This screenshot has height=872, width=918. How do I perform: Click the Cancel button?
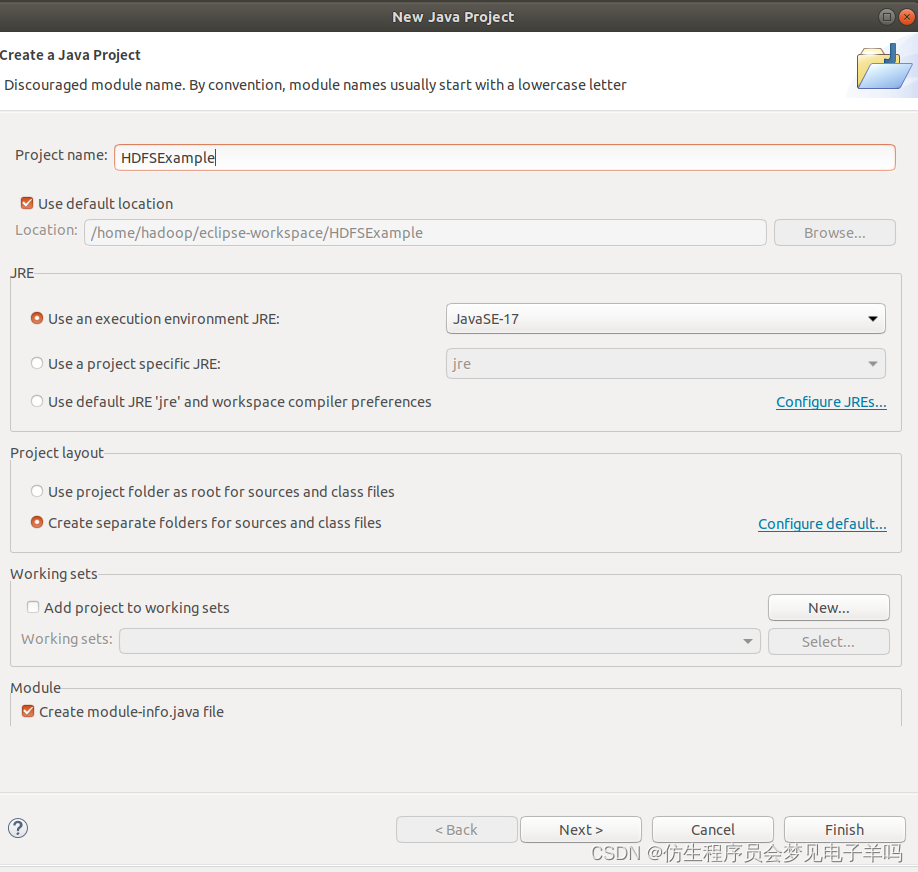click(x=713, y=830)
